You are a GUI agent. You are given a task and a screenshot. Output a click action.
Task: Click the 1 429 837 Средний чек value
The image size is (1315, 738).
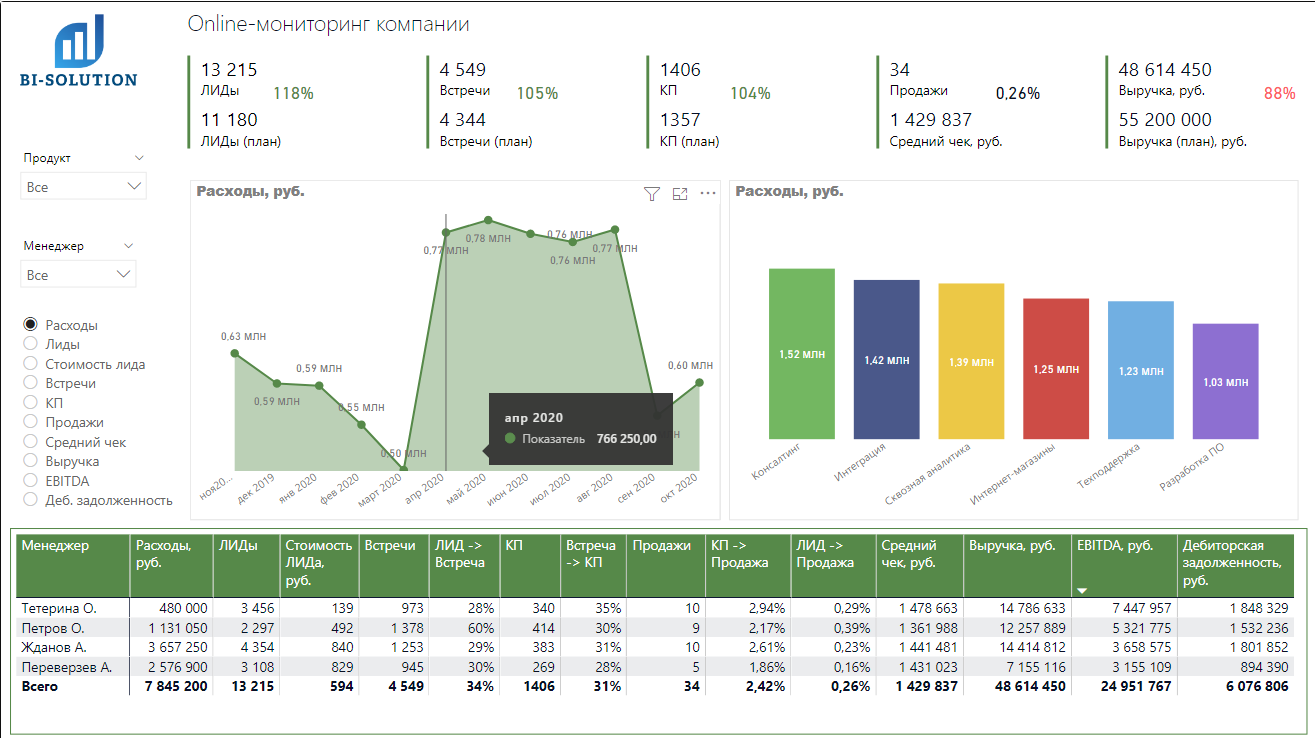click(931, 120)
